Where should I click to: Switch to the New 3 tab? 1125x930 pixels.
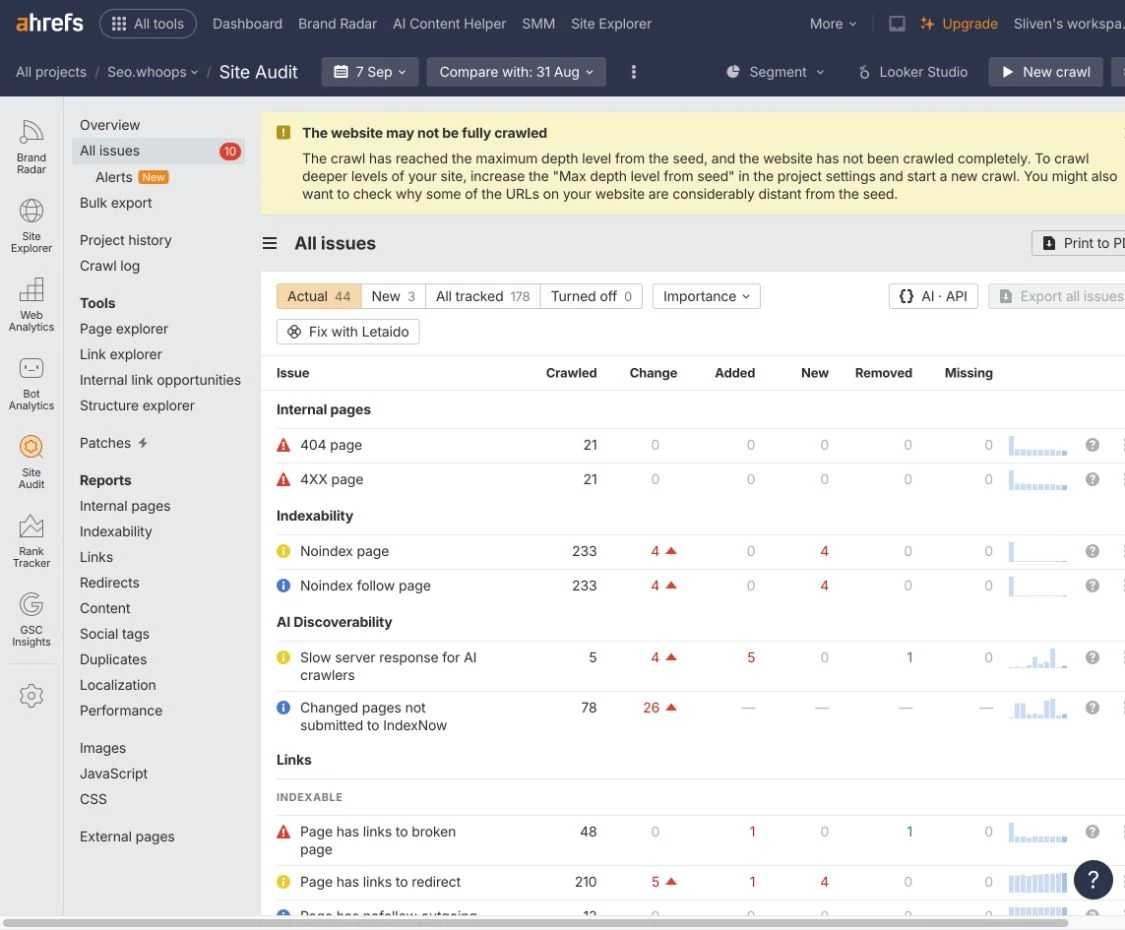click(393, 296)
